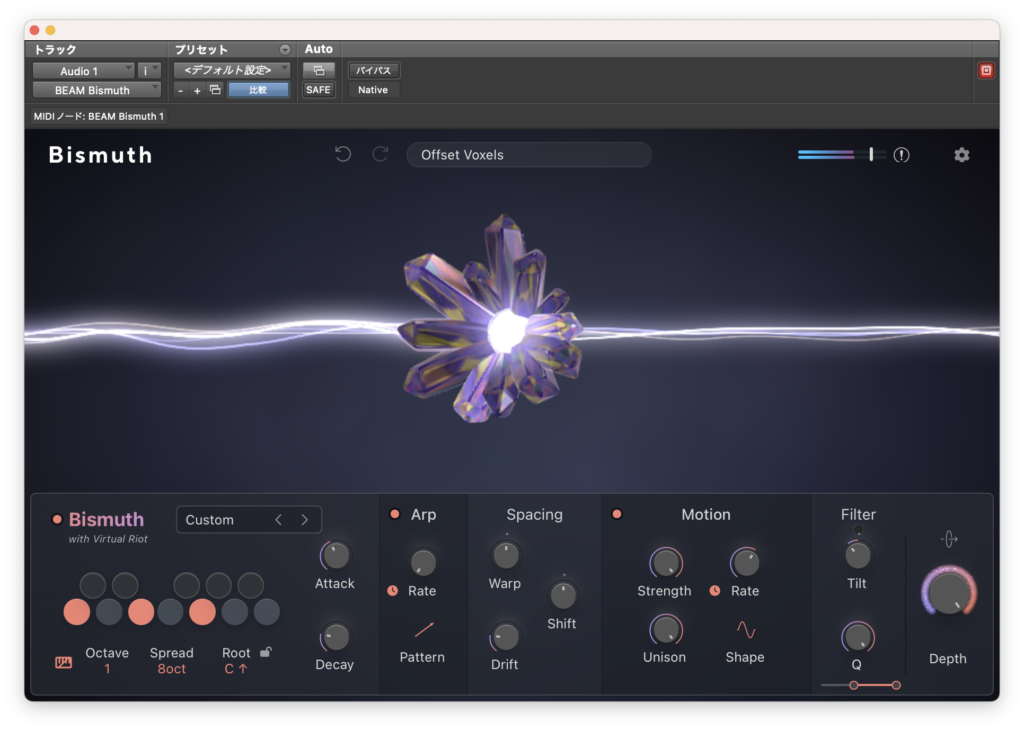
Task: Click the Decay knob
Action: click(335, 637)
